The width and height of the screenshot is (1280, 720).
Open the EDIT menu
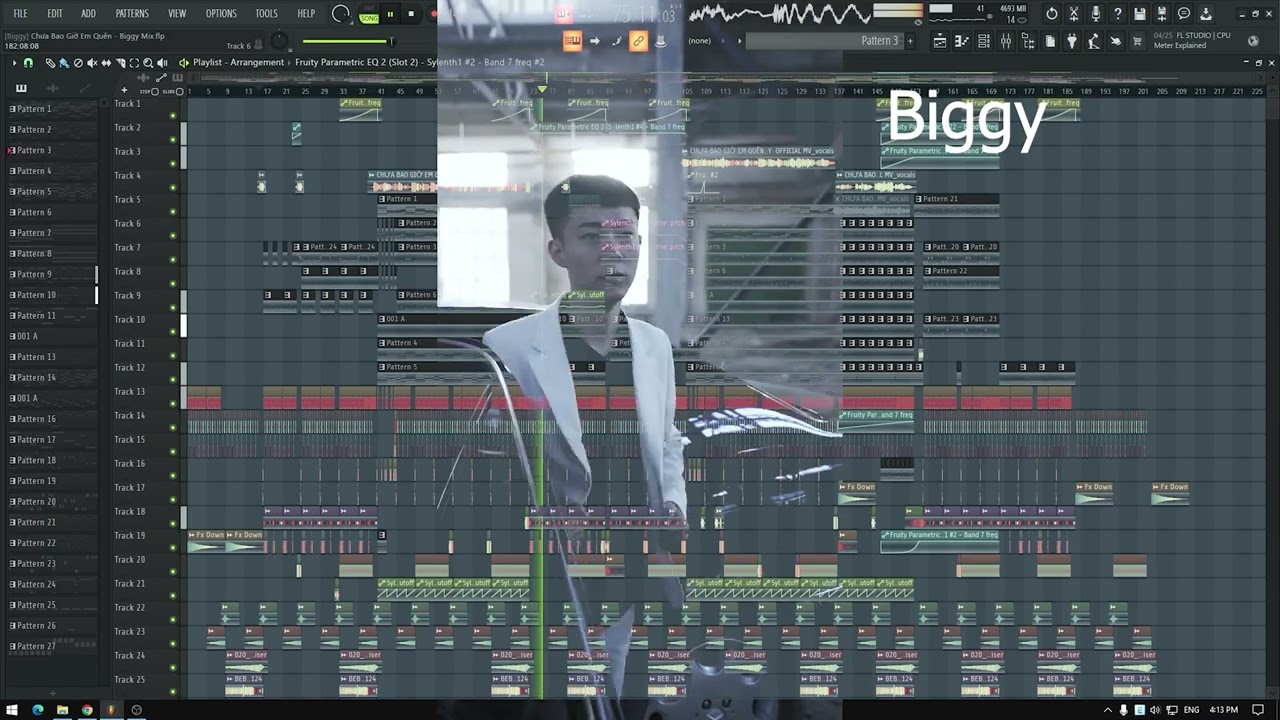(55, 14)
